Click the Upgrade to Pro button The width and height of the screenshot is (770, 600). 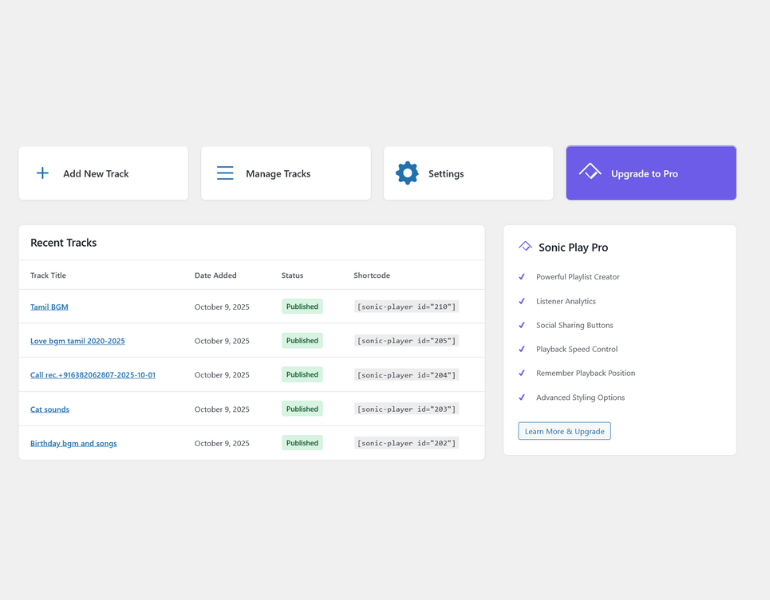pos(651,173)
